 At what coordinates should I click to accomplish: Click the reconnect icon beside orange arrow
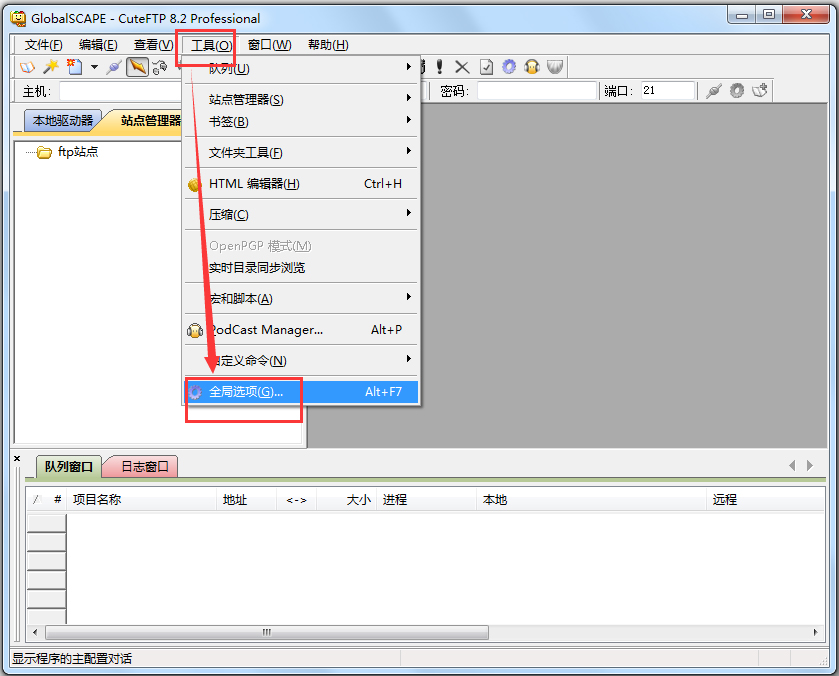pos(160,67)
